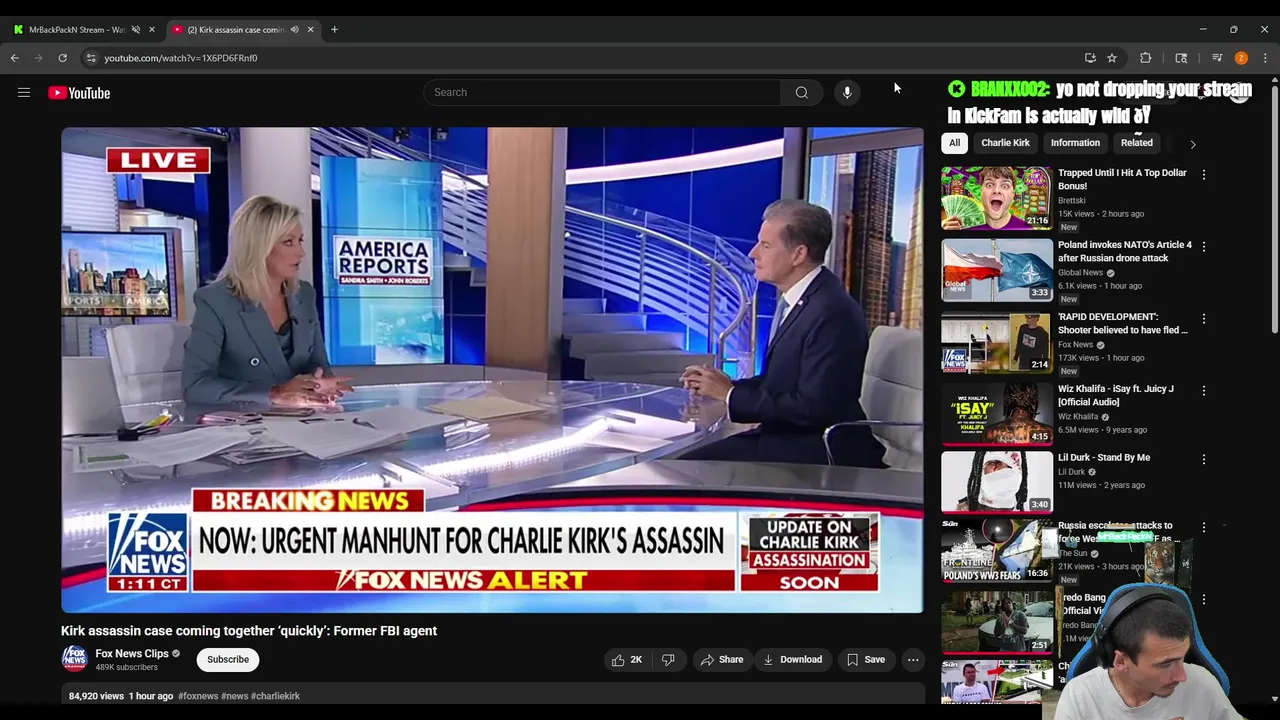1280x720 pixels.
Task: Close the MrBackPackN Stream tab
Action: pos(152,29)
